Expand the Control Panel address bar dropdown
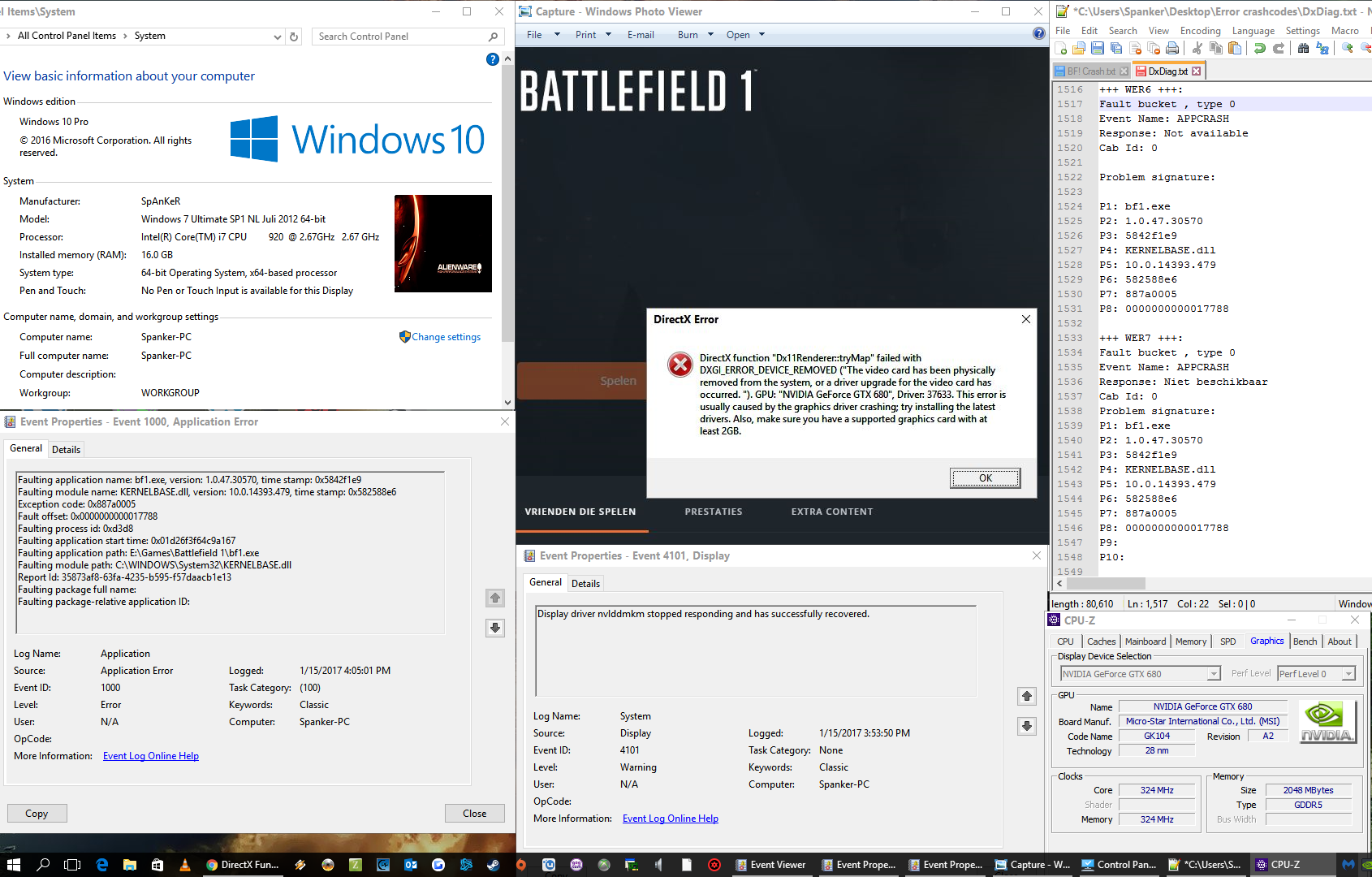The height and width of the screenshot is (877, 1372). pos(278,37)
